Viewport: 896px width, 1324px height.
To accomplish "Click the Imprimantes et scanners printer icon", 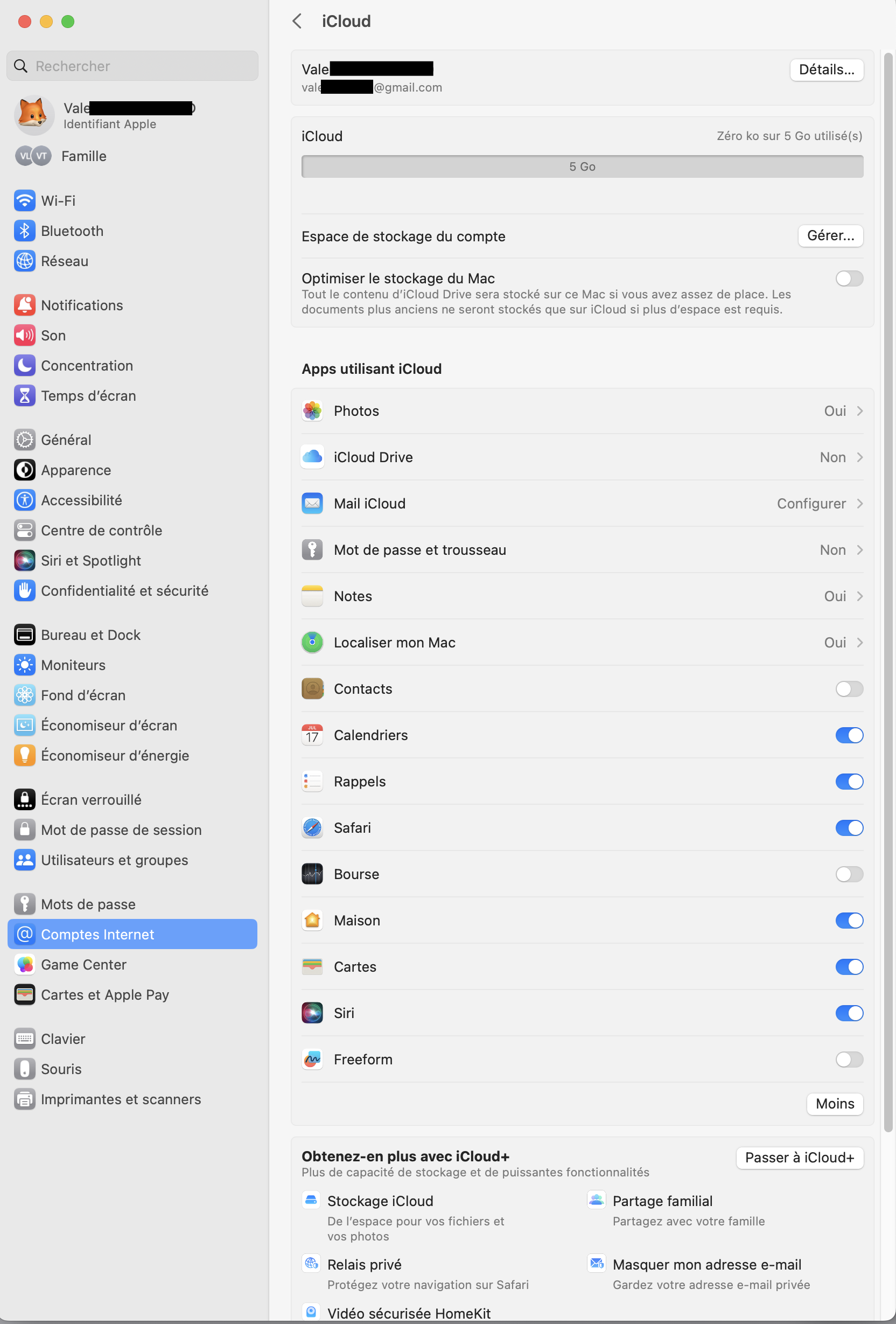I will coord(24,1099).
